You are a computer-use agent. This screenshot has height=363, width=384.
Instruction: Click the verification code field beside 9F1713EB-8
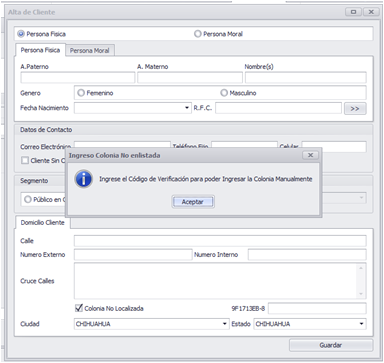click(317, 308)
